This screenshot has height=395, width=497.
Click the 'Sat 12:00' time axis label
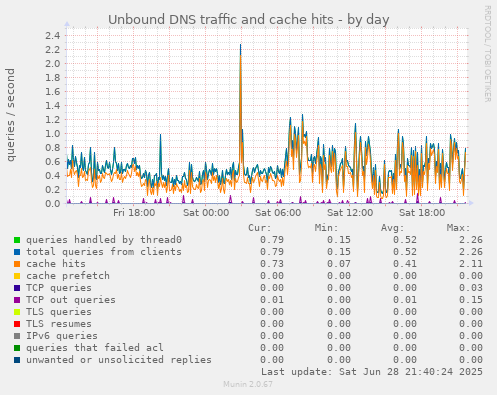click(350, 213)
